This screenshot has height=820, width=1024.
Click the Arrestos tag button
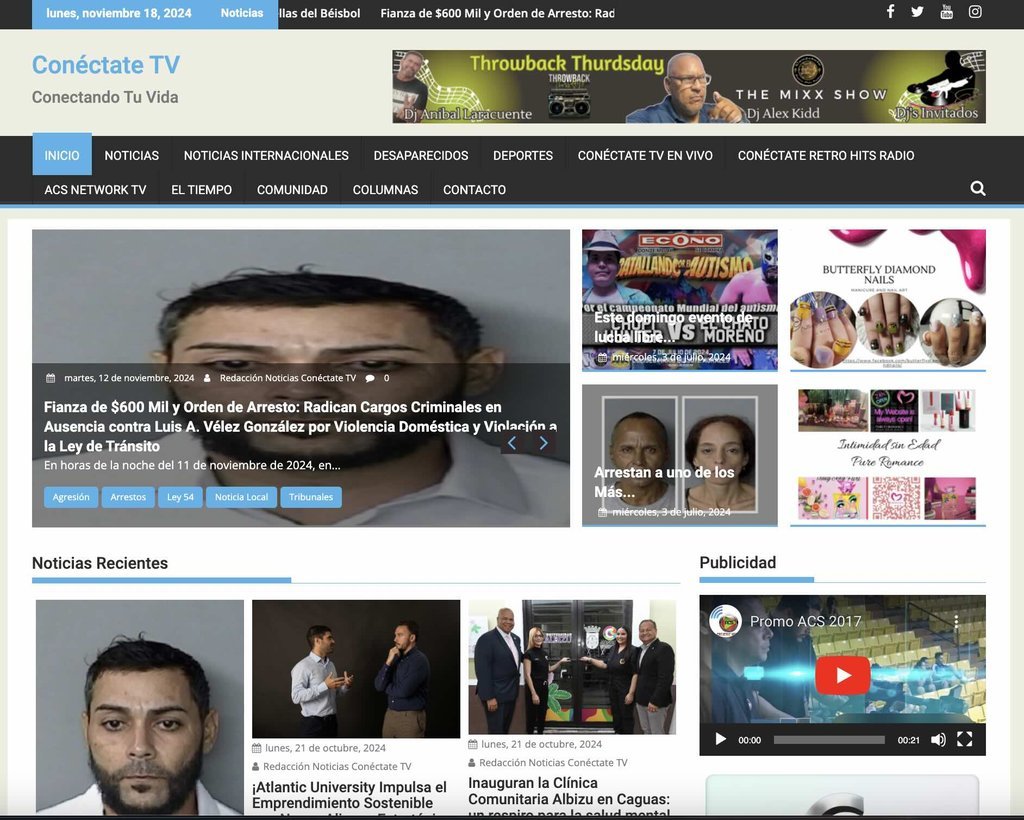[129, 497]
